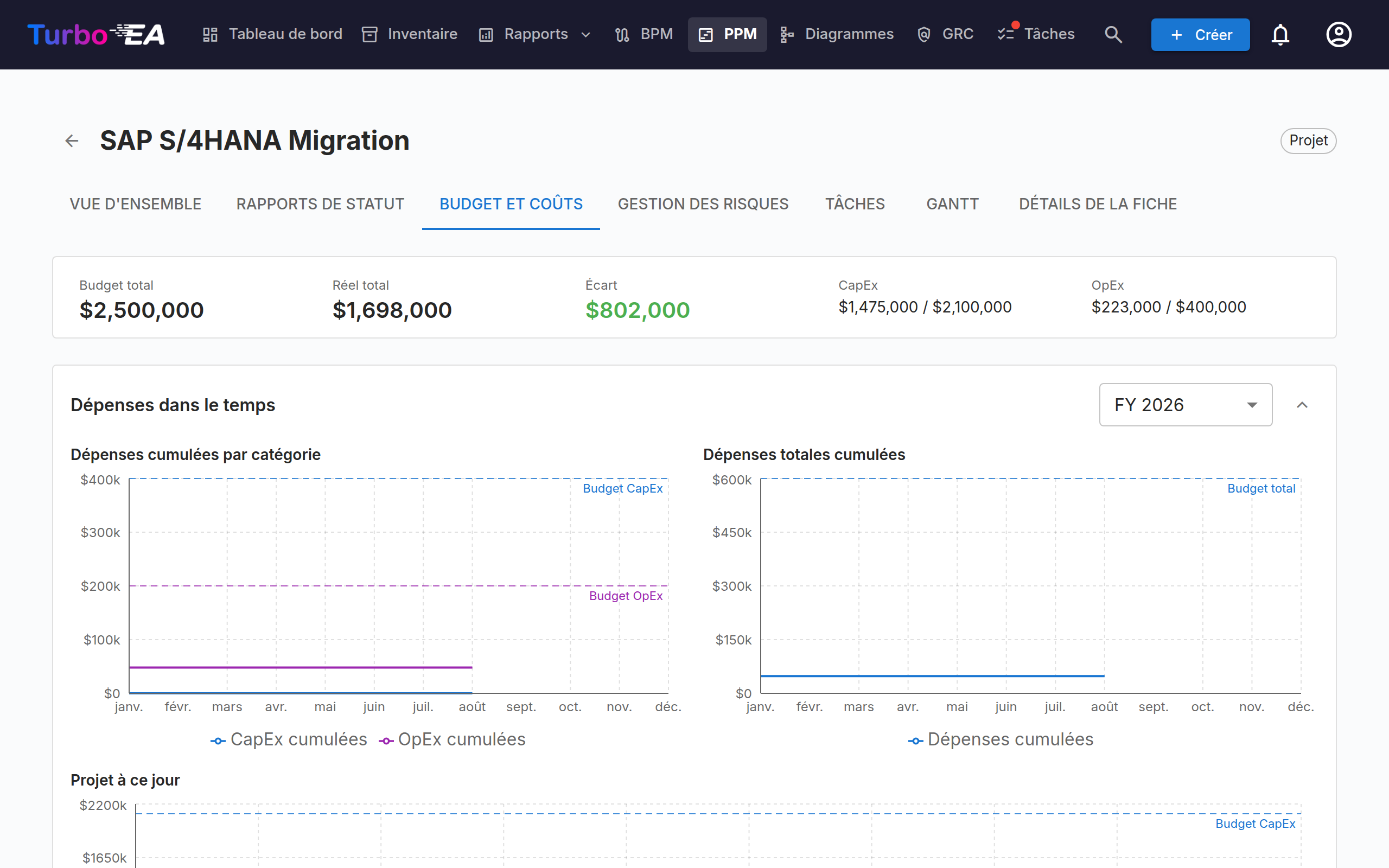Click CapEx $1,475,000 / $2,100,000 value
The height and width of the screenshot is (868, 1389).
click(925, 307)
